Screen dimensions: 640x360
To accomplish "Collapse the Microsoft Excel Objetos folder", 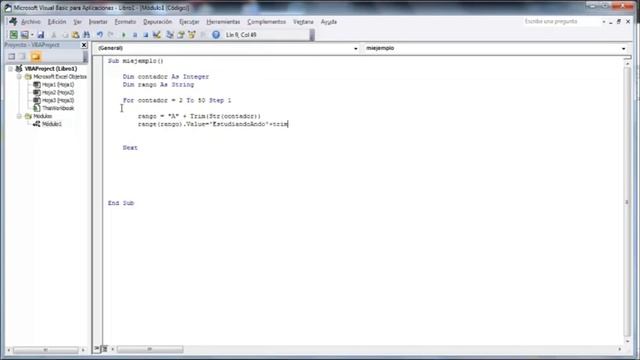I will pos(19,77).
